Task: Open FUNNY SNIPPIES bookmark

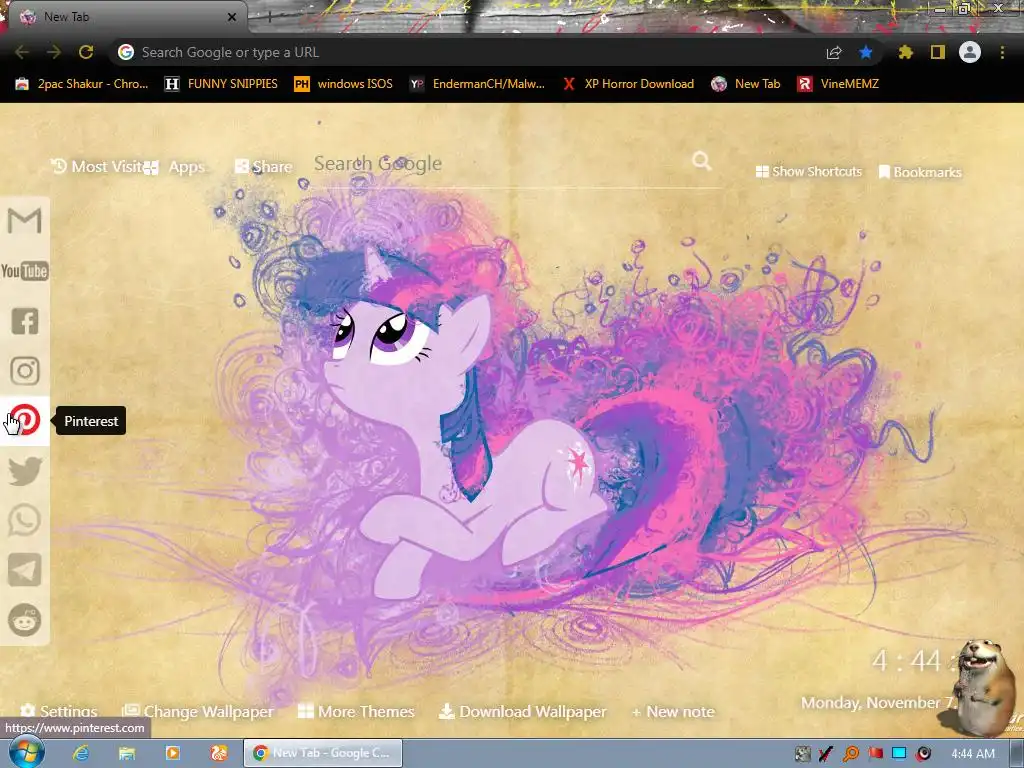Action: [221, 84]
